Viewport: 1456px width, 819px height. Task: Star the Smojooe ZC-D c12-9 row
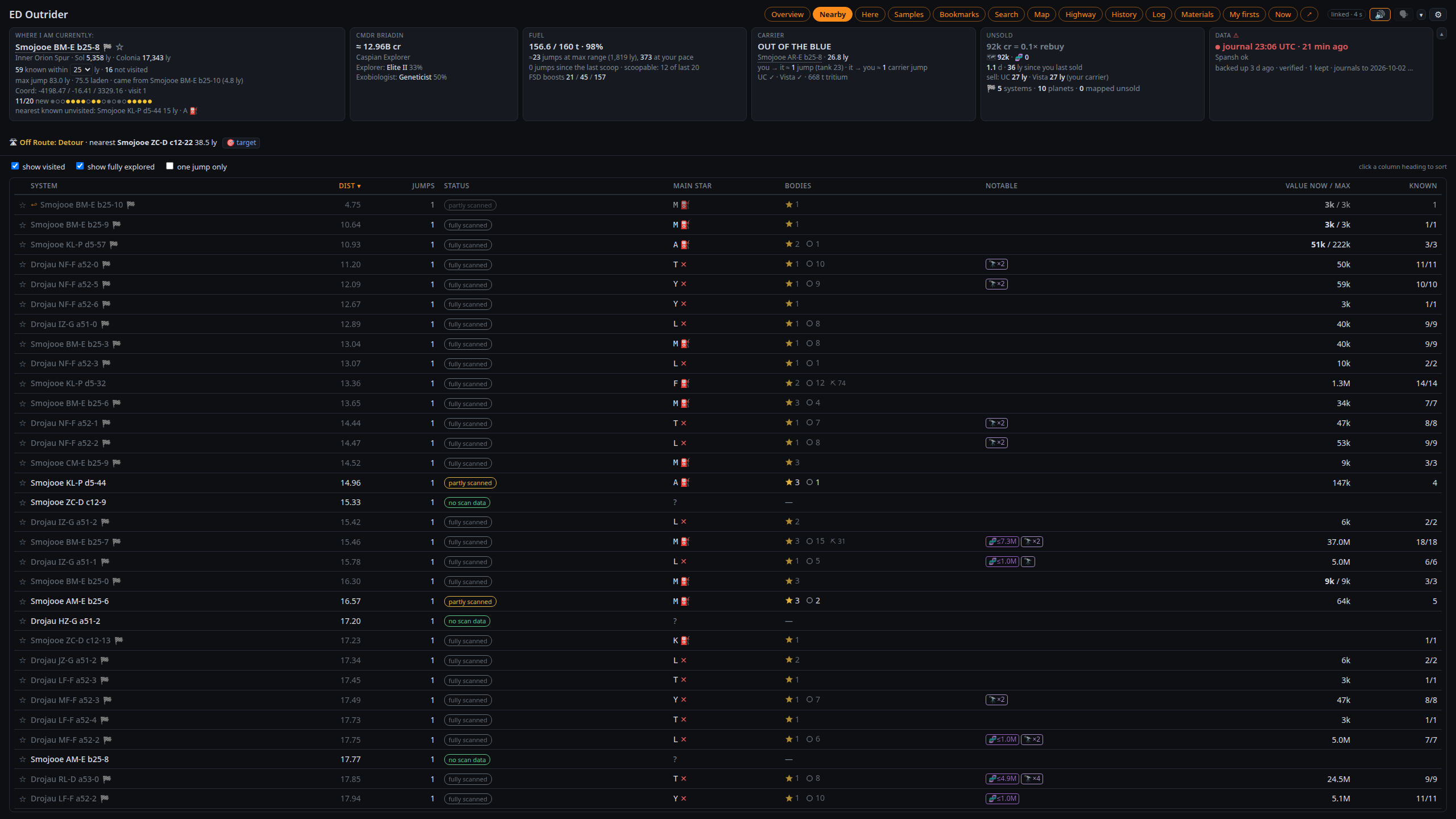23,503
